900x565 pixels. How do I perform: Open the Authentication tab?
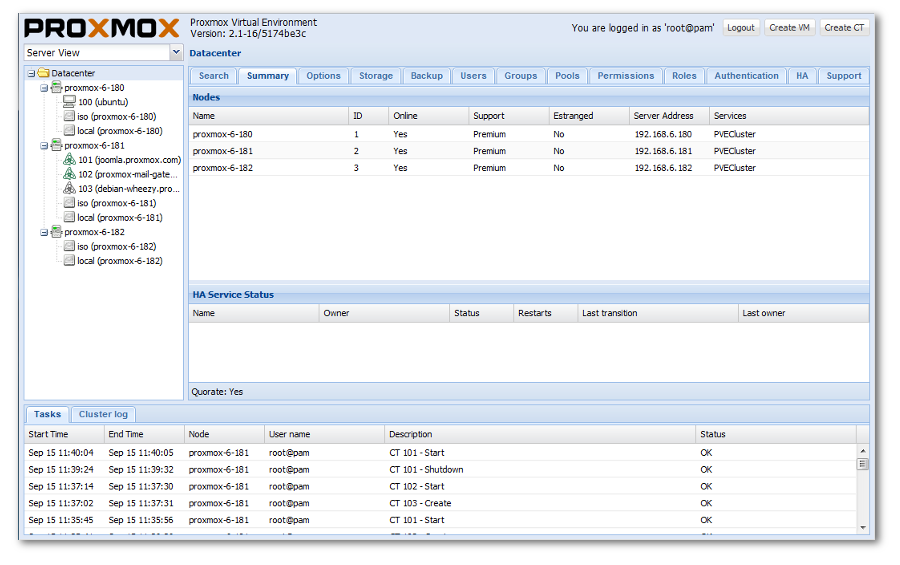click(x=746, y=76)
